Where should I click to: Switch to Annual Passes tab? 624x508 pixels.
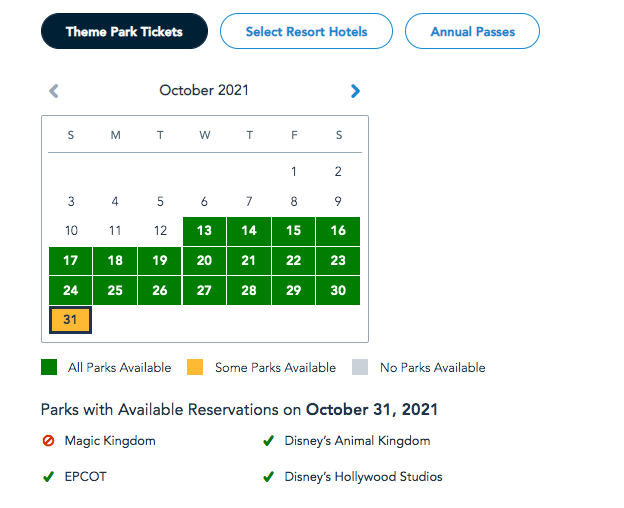click(472, 32)
